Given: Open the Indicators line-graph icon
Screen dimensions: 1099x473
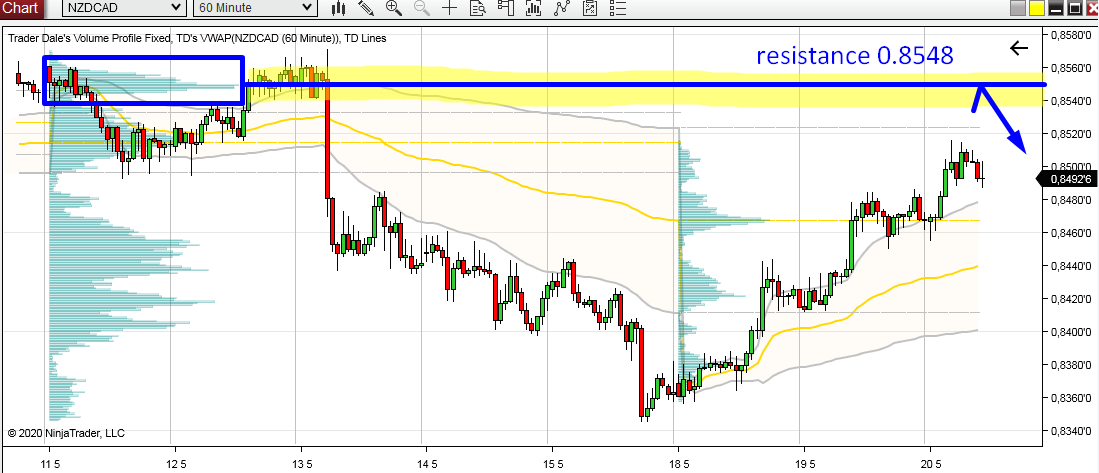Looking at the screenshot, I should click(562, 8).
